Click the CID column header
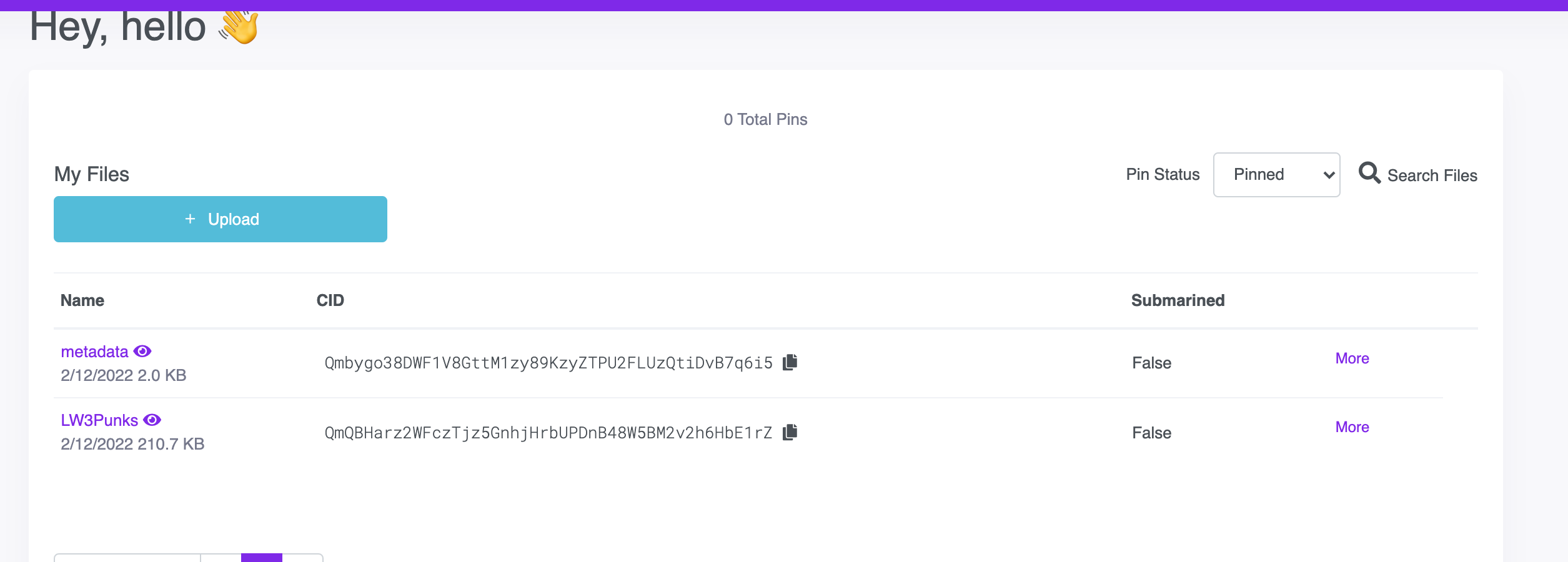The width and height of the screenshot is (1568, 562). pos(330,300)
